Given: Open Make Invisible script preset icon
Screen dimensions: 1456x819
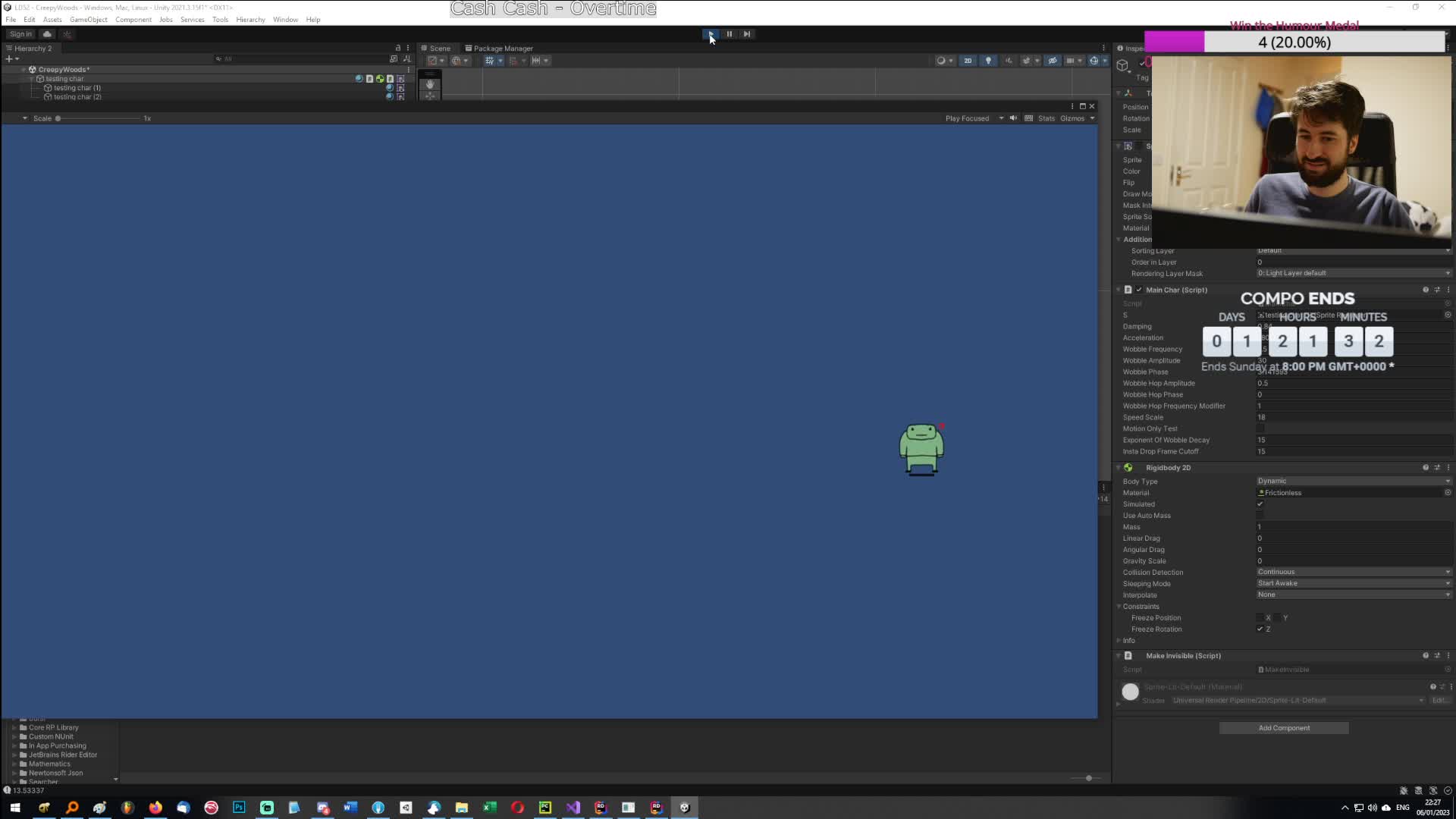Looking at the screenshot, I should pos(1437,656).
